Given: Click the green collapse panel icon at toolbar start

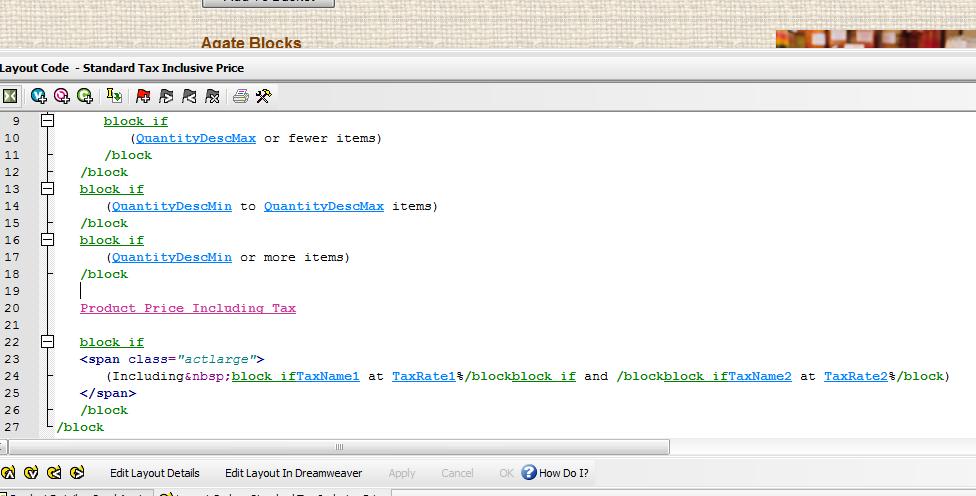Looking at the screenshot, I should point(9,96).
